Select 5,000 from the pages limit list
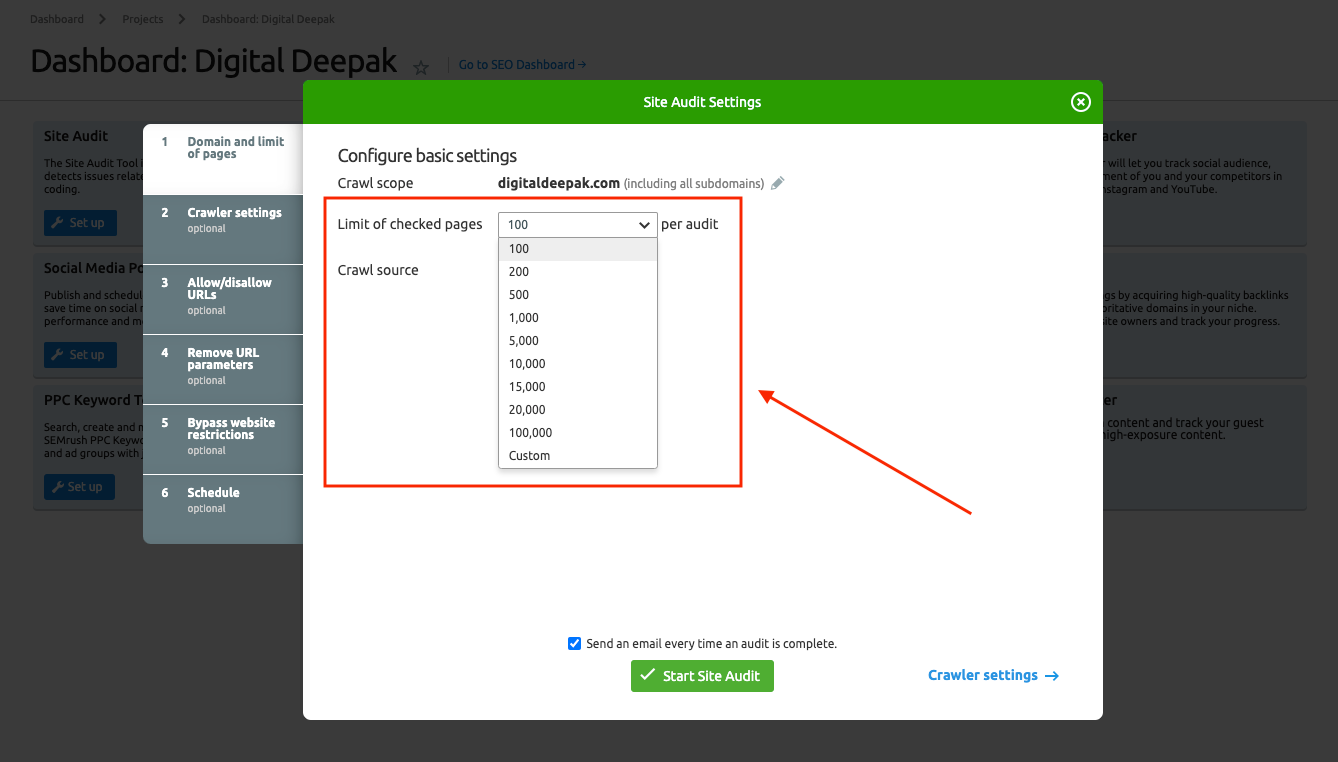Viewport: 1338px width, 762px height. click(526, 340)
